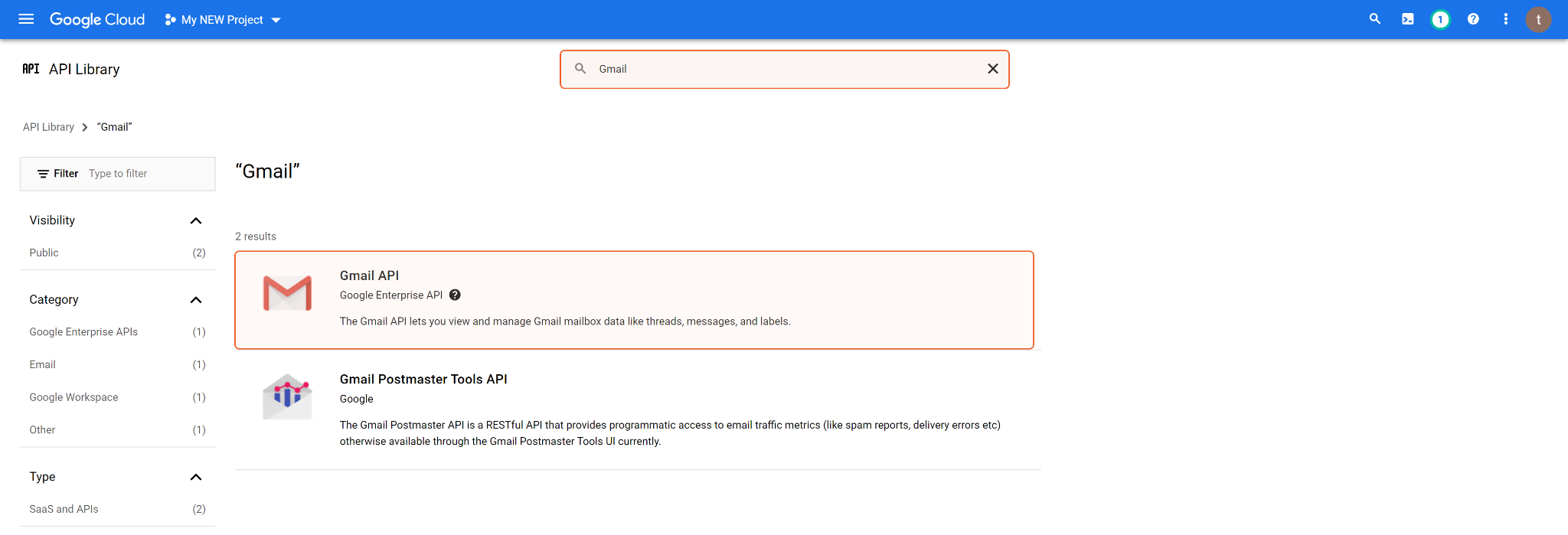This screenshot has width=1568, height=535.
Task: Click the Google Enterprise API info icon
Action: 455,295
